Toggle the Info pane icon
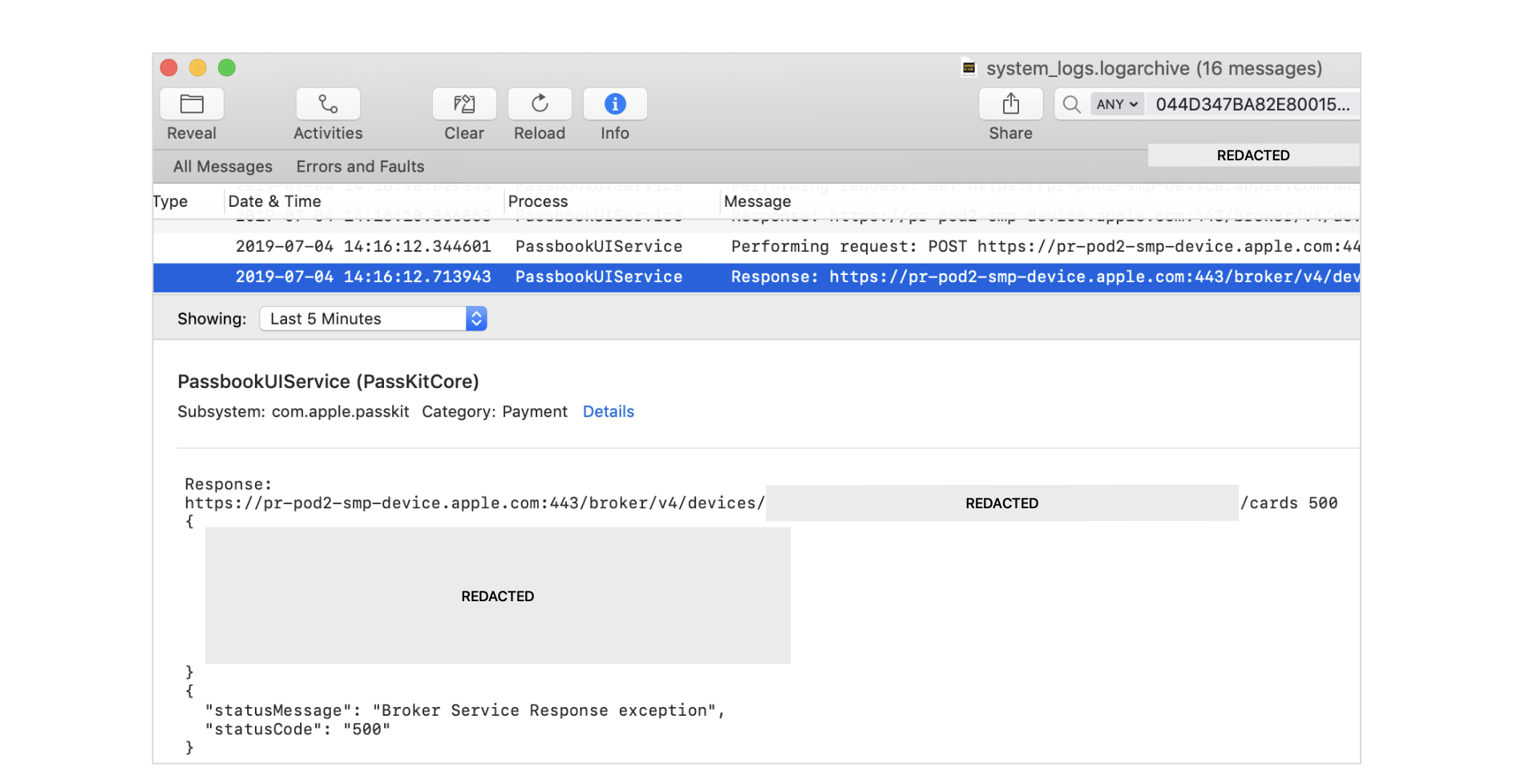Image resolution: width=1525 pixels, height=784 pixels. tap(615, 104)
